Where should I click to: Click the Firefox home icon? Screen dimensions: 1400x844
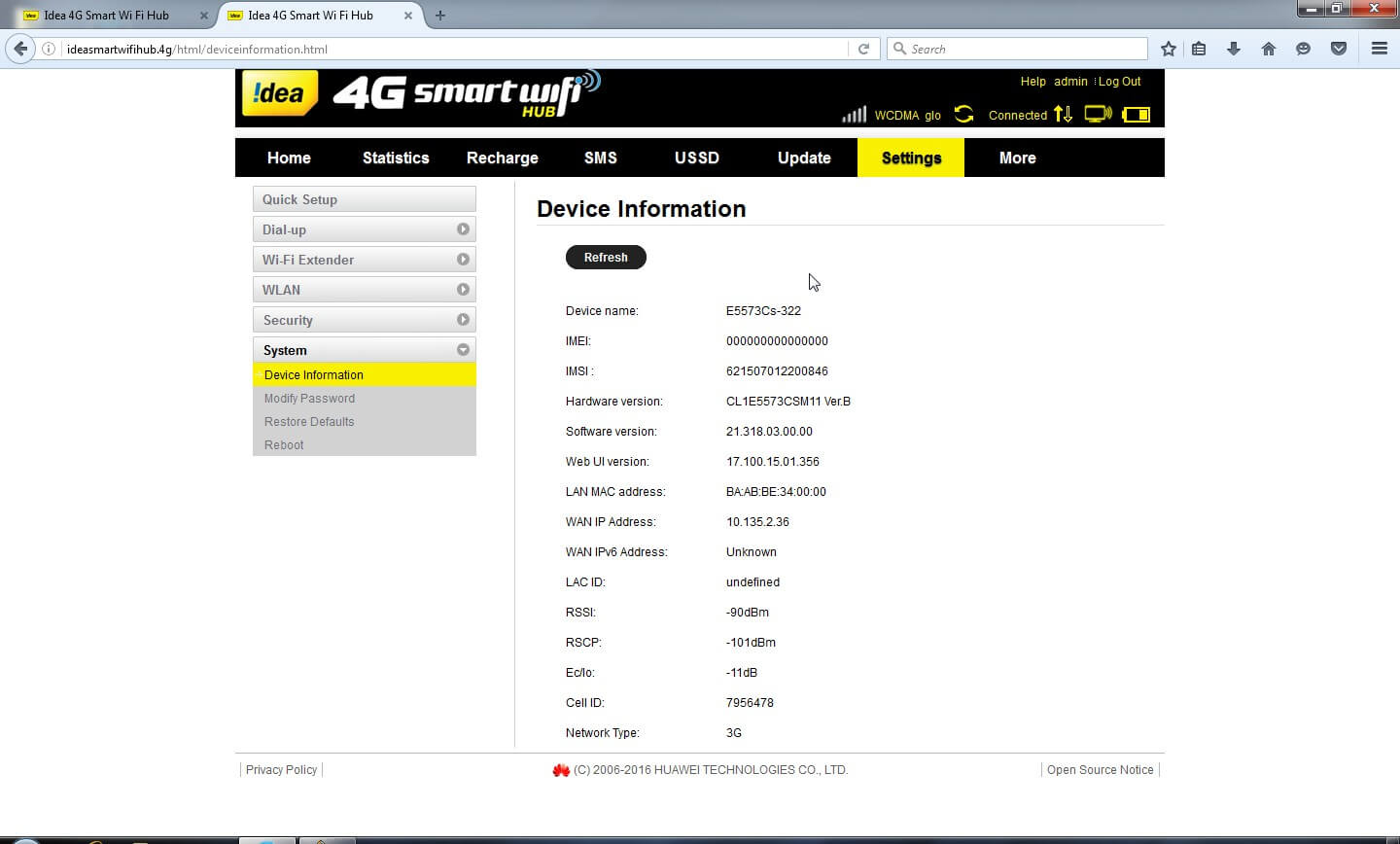[1268, 49]
